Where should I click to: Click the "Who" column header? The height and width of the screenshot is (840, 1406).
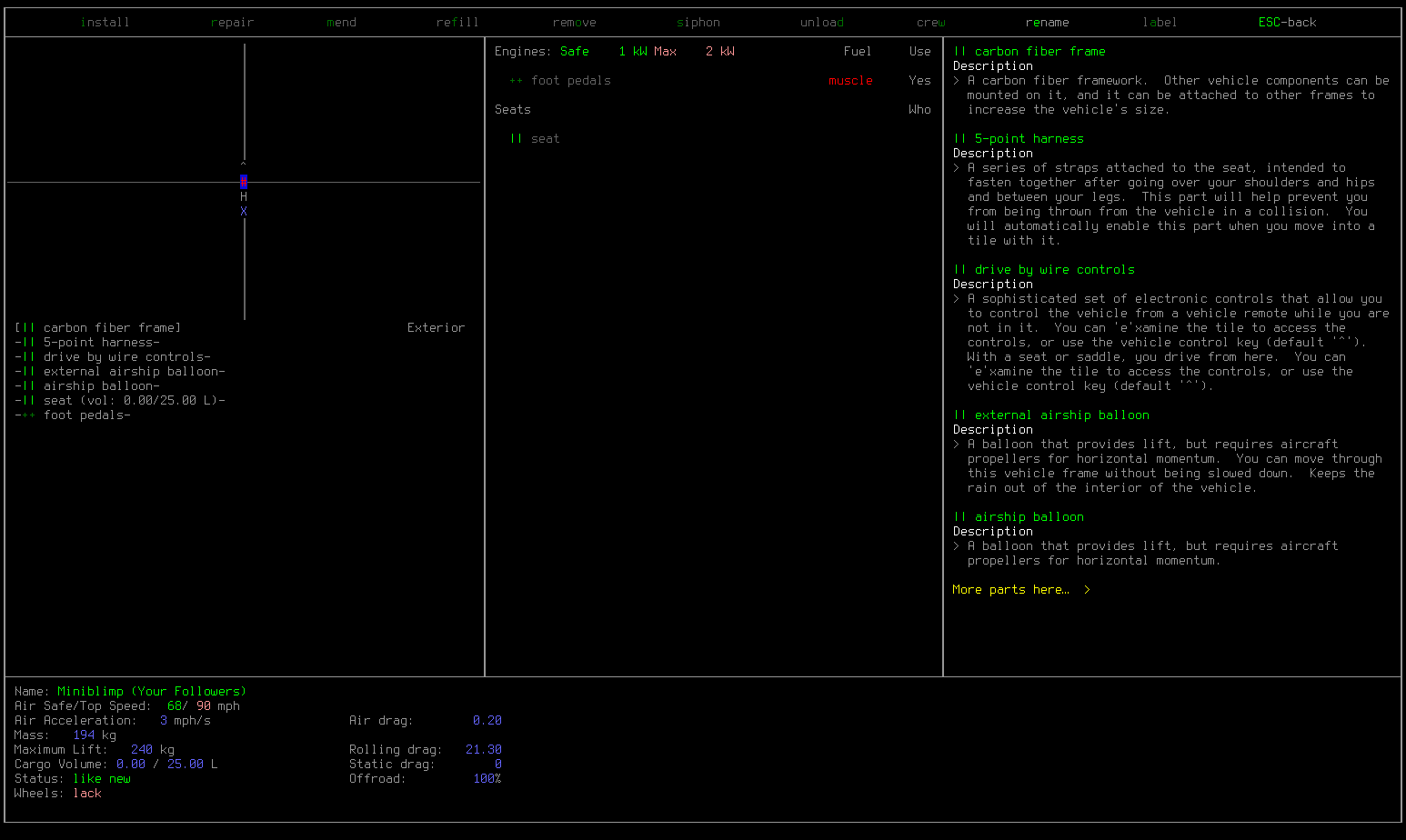point(919,110)
